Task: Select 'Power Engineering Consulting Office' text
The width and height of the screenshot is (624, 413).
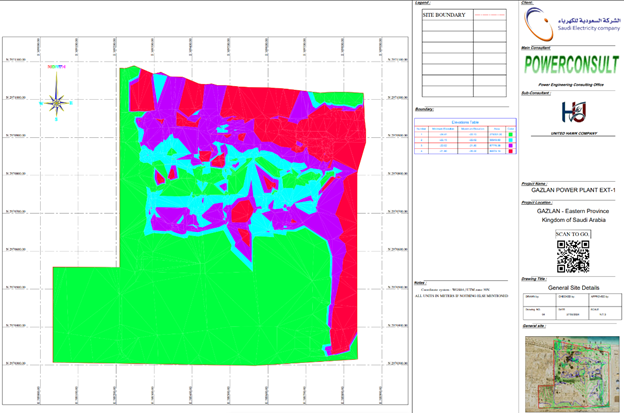Action: (x=571, y=84)
